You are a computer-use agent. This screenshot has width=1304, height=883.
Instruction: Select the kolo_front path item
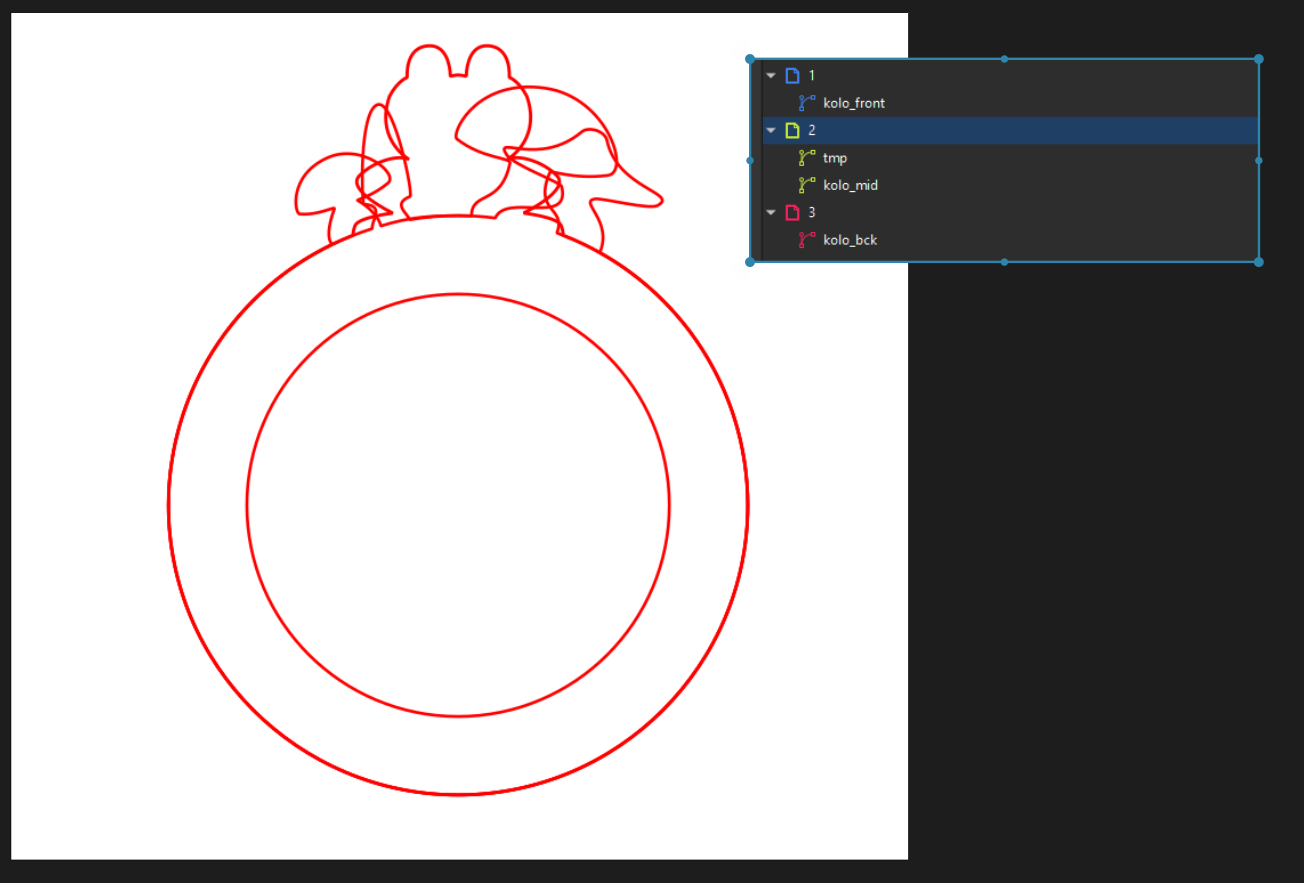tap(854, 103)
